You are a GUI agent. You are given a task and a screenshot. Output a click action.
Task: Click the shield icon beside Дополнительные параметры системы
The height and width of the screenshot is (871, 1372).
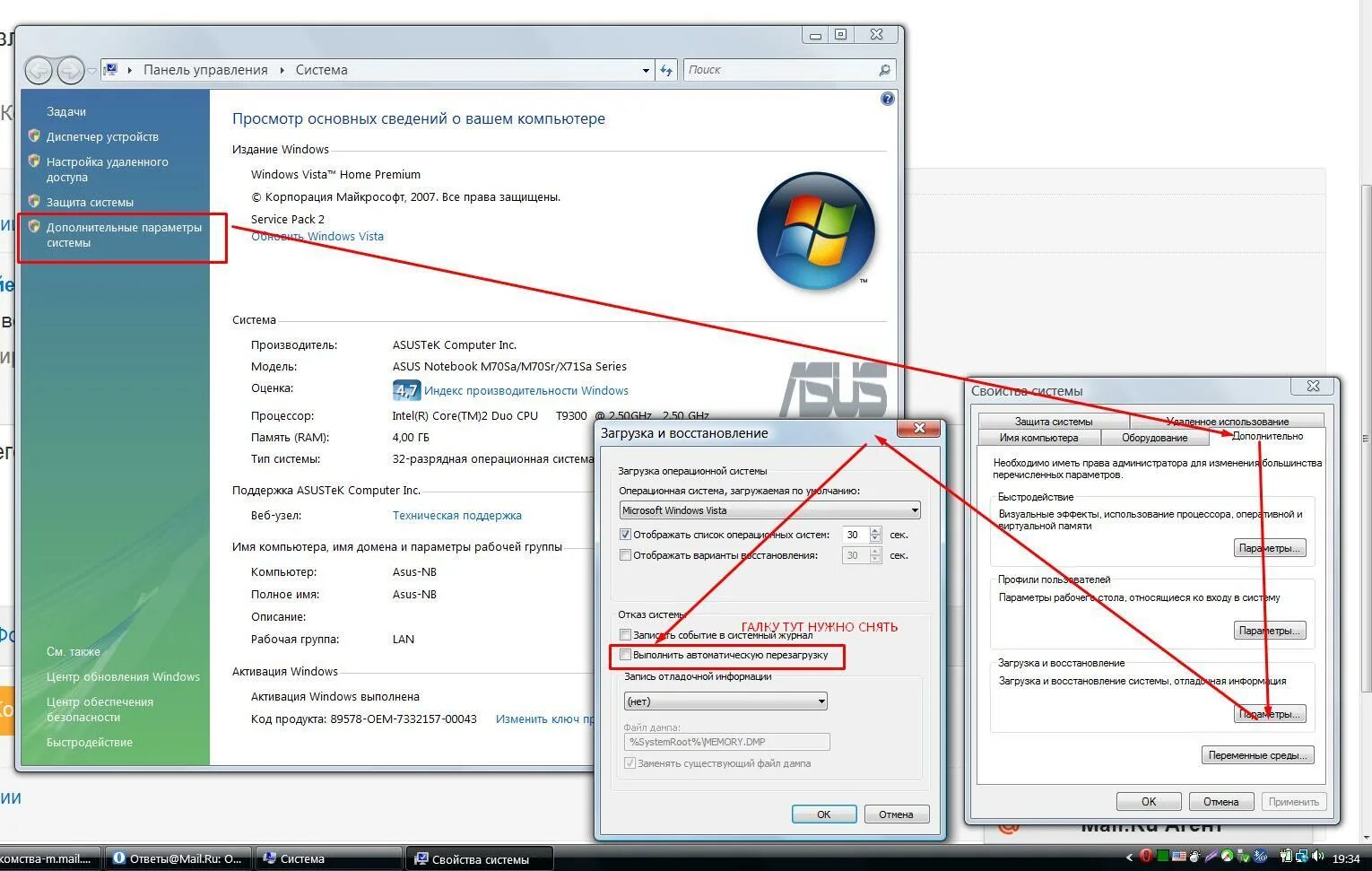click(34, 227)
